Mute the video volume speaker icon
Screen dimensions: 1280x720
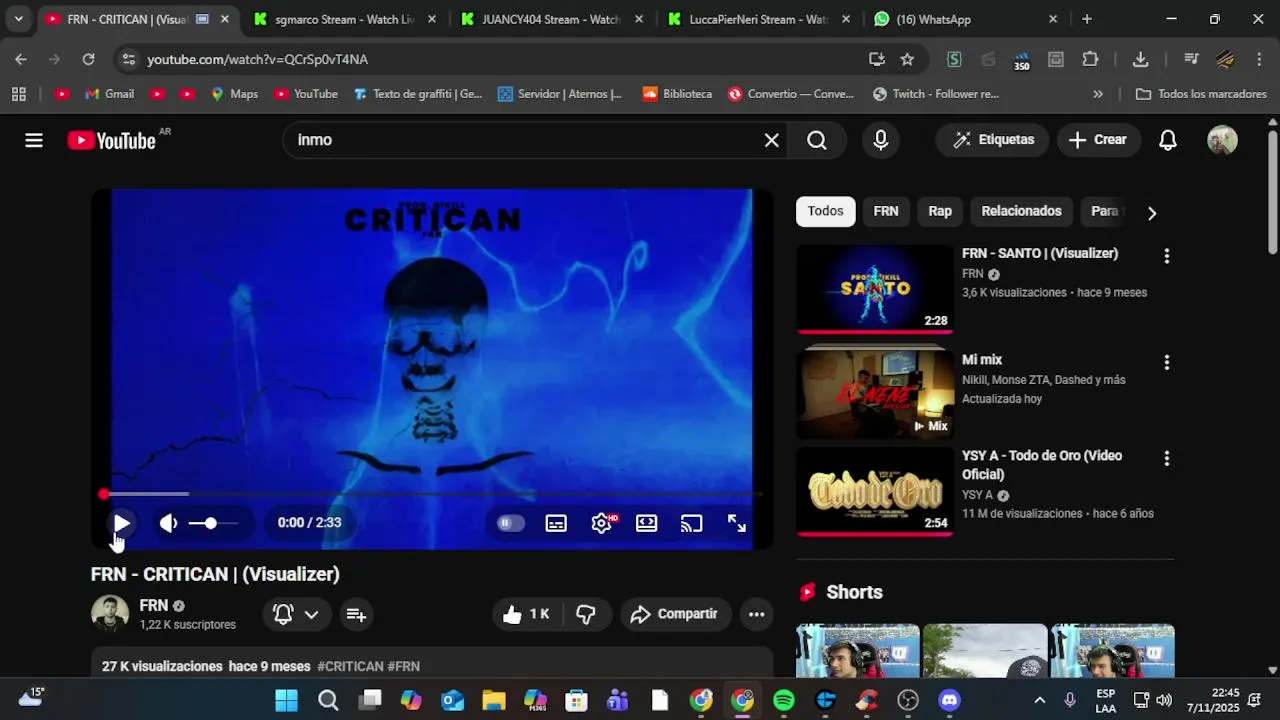click(168, 523)
